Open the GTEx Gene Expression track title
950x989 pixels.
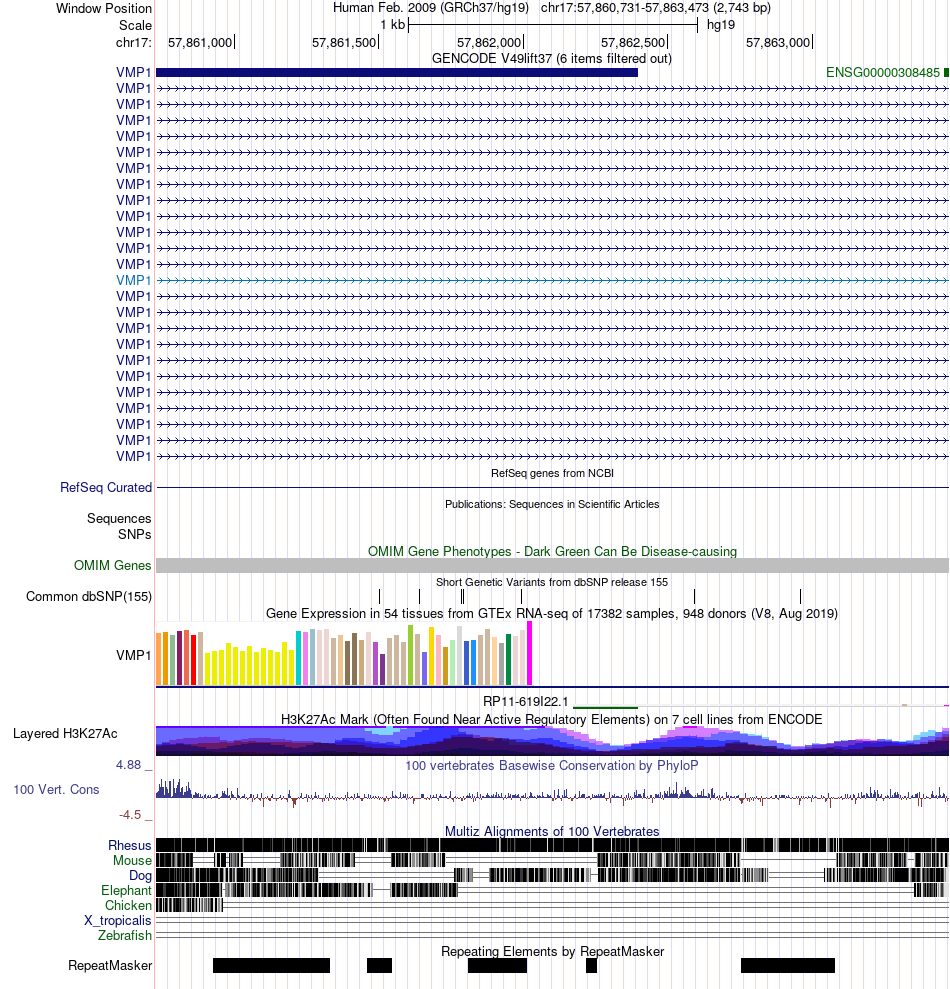pos(552,613)
